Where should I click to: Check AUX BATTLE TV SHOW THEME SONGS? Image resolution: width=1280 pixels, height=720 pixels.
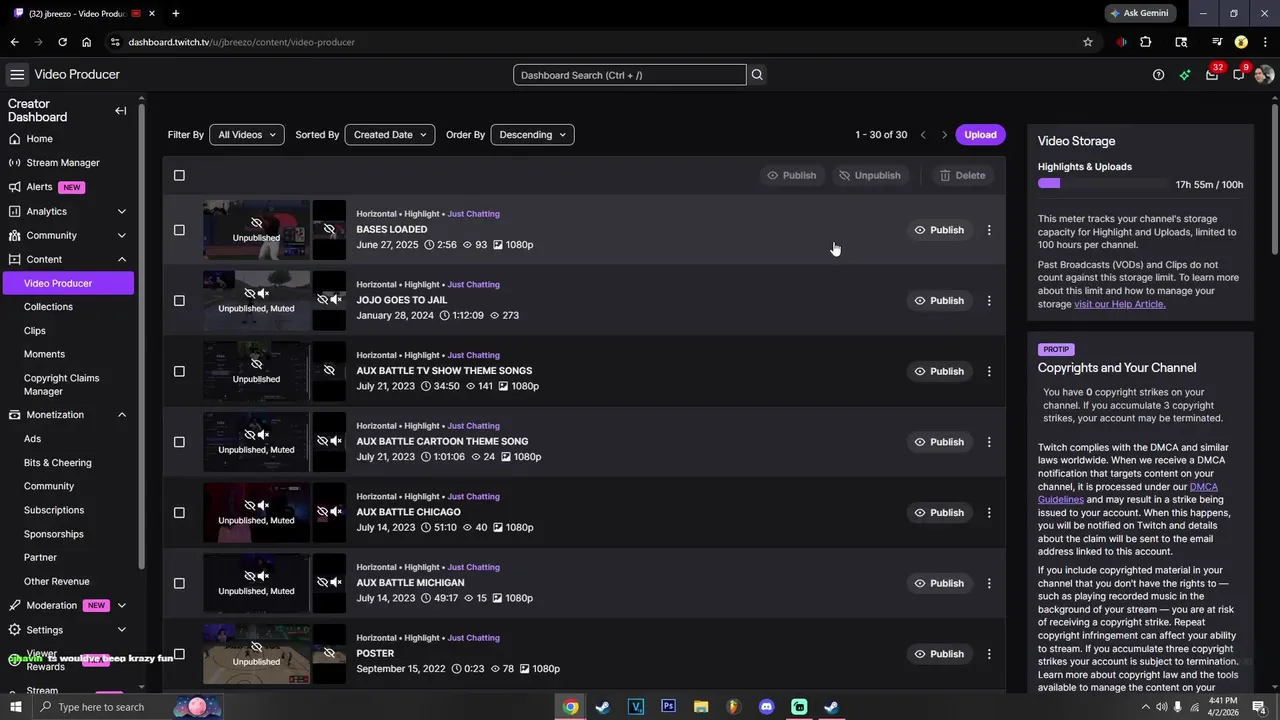coord(179,371)
